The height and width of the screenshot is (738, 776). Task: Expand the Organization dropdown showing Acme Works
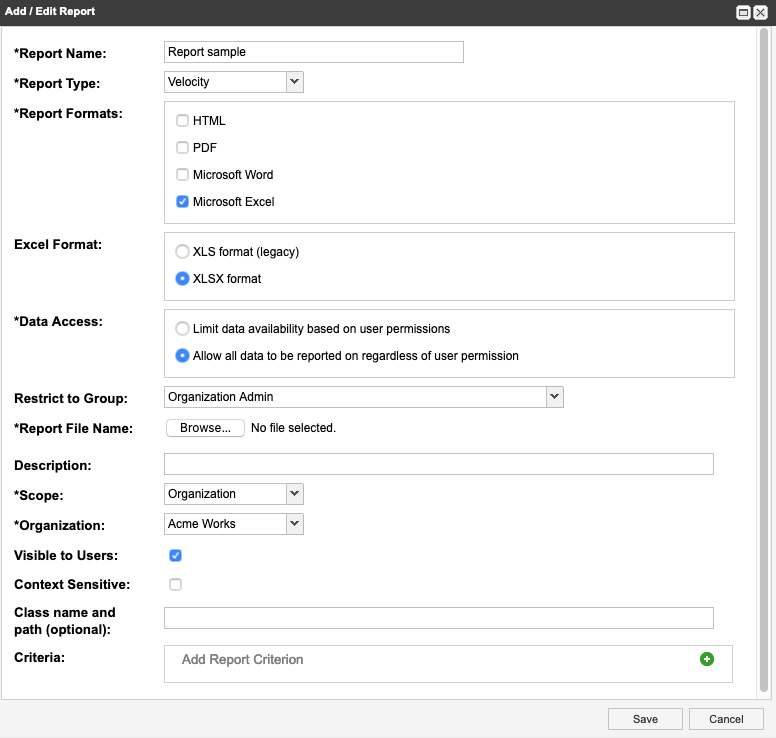tap(233, 524)
